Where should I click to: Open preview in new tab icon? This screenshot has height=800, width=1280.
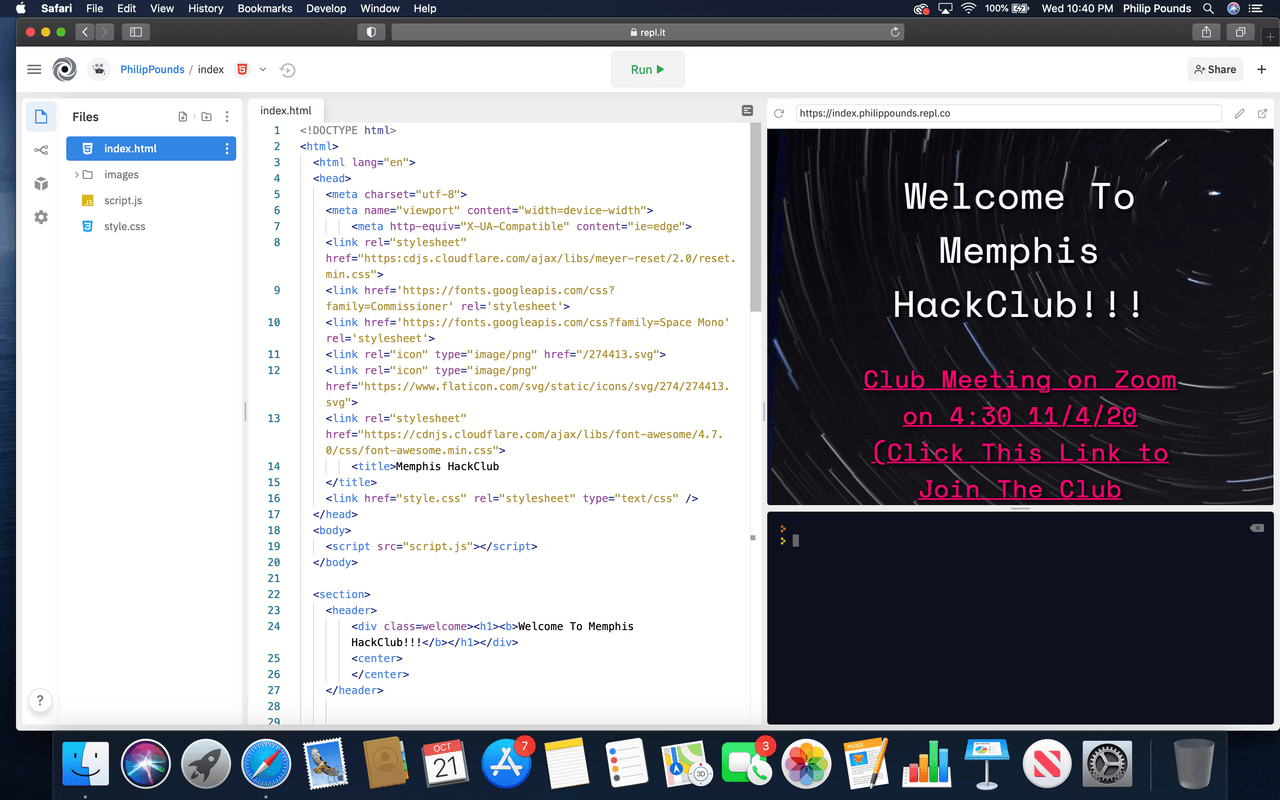point(1262,114)
